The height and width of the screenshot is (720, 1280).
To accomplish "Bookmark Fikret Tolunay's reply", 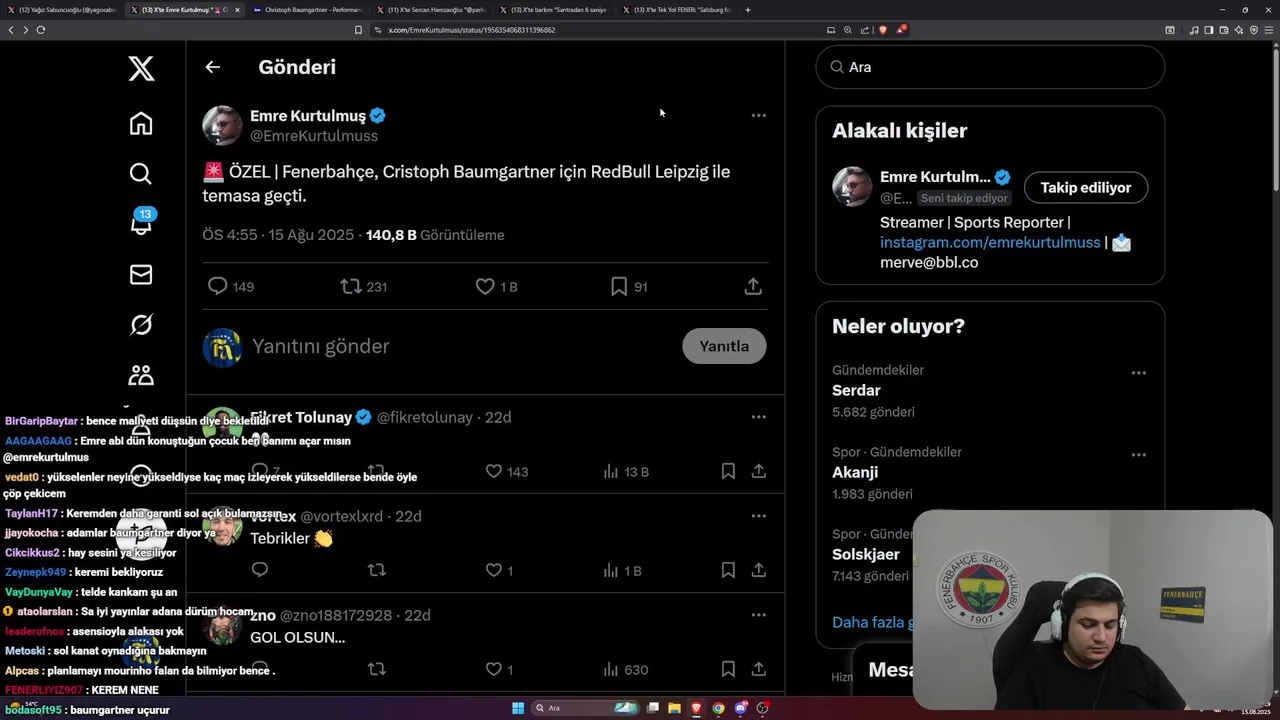I will pos(728,471).
